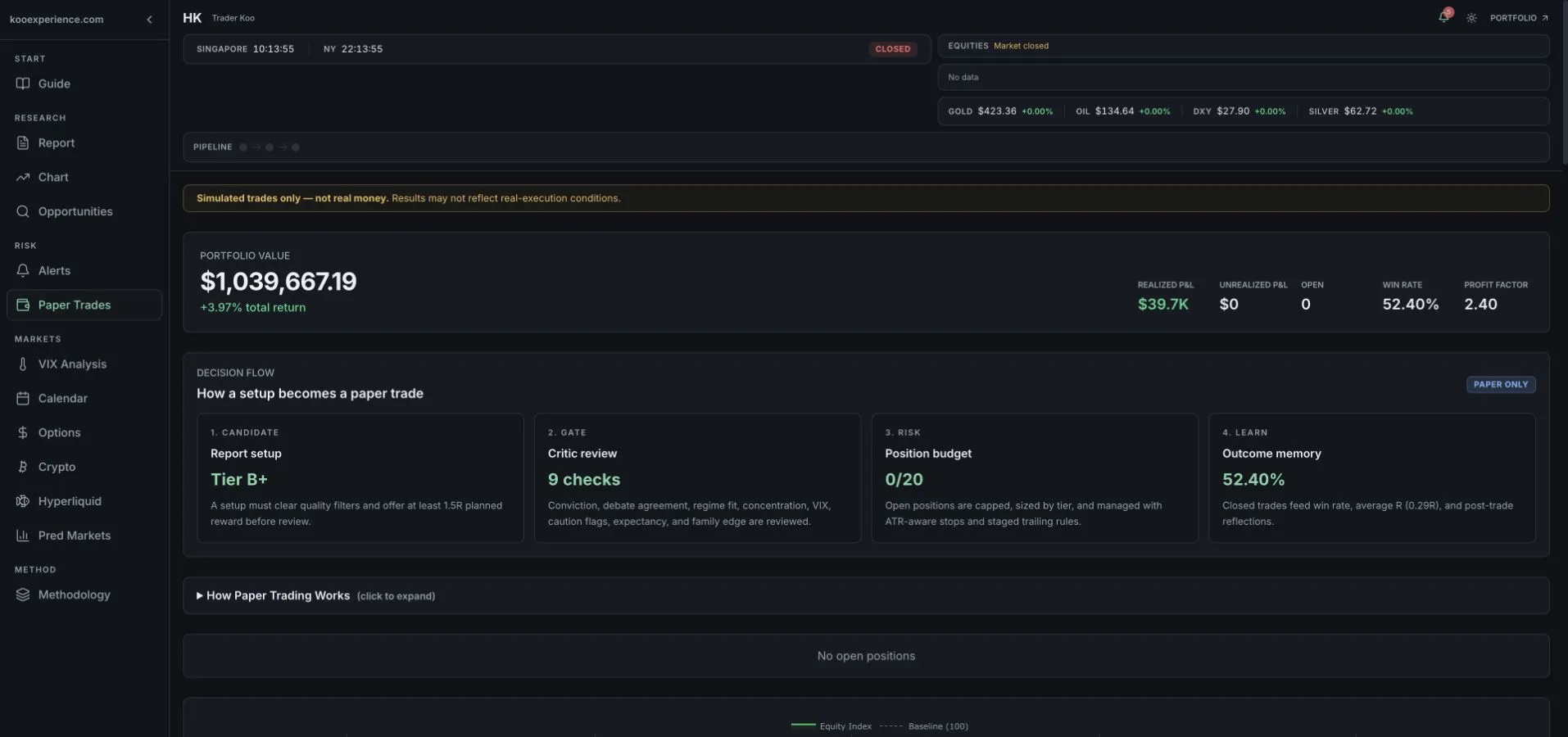Click the EQUITIES Market closed label
The height and width of the screenshot is (737, 1568).
click(998, 46)
